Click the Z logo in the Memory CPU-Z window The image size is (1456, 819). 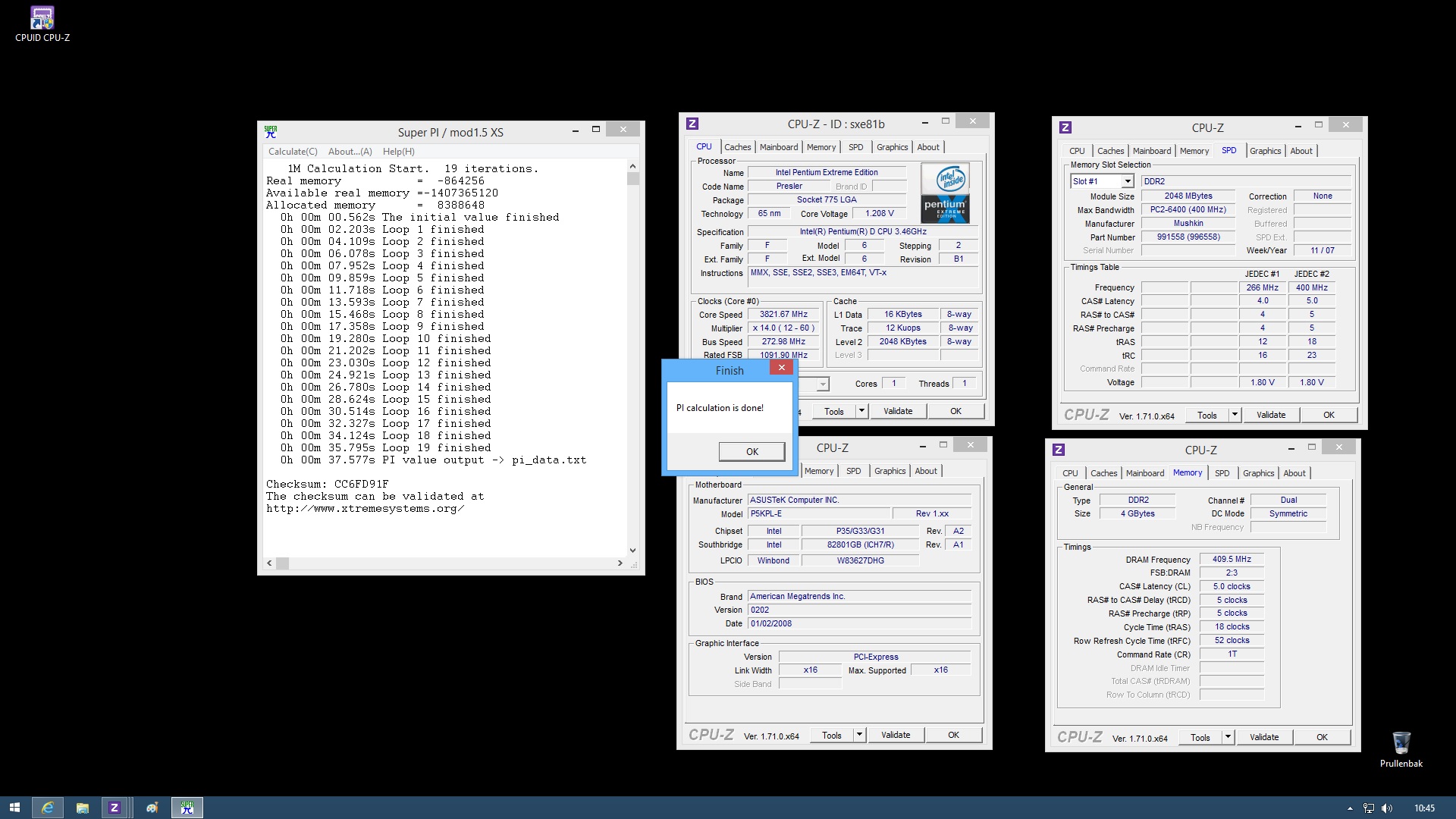point(1059,450)
